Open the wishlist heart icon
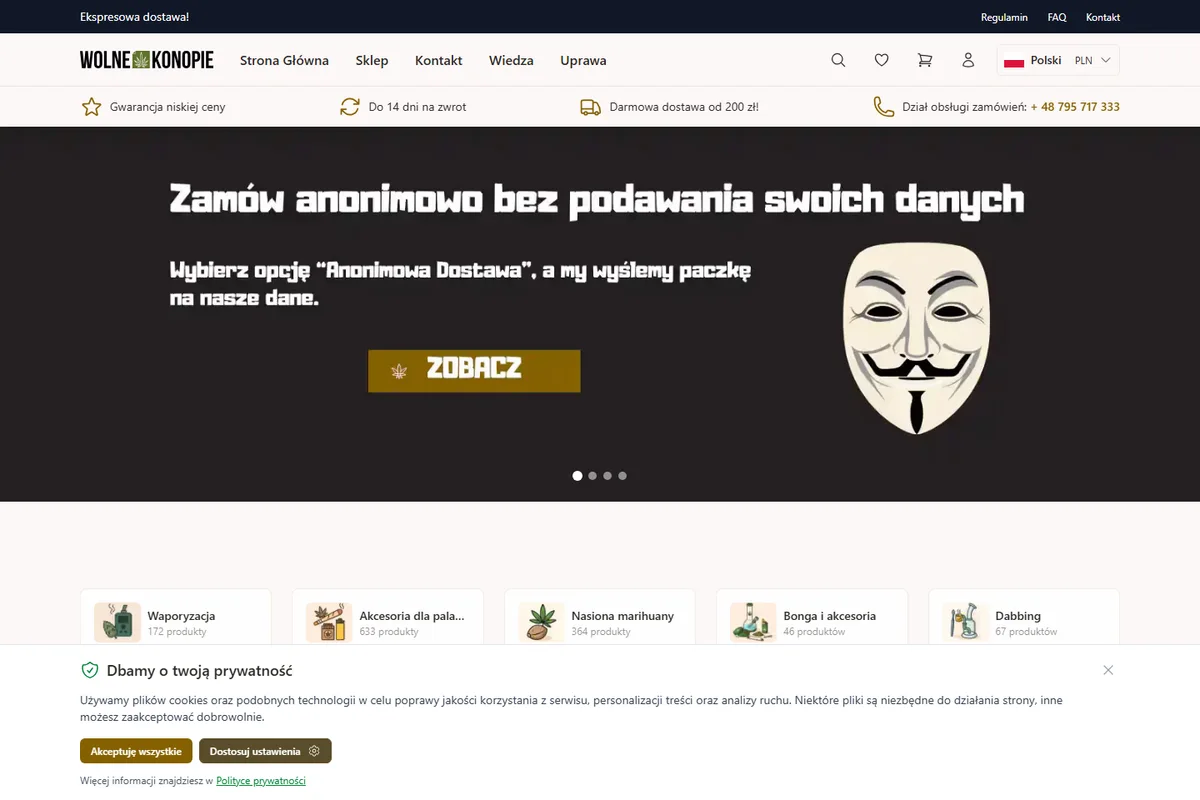The height and width of the screenshot is (800, 1200). pyautogui.click(x=881, y=60)
